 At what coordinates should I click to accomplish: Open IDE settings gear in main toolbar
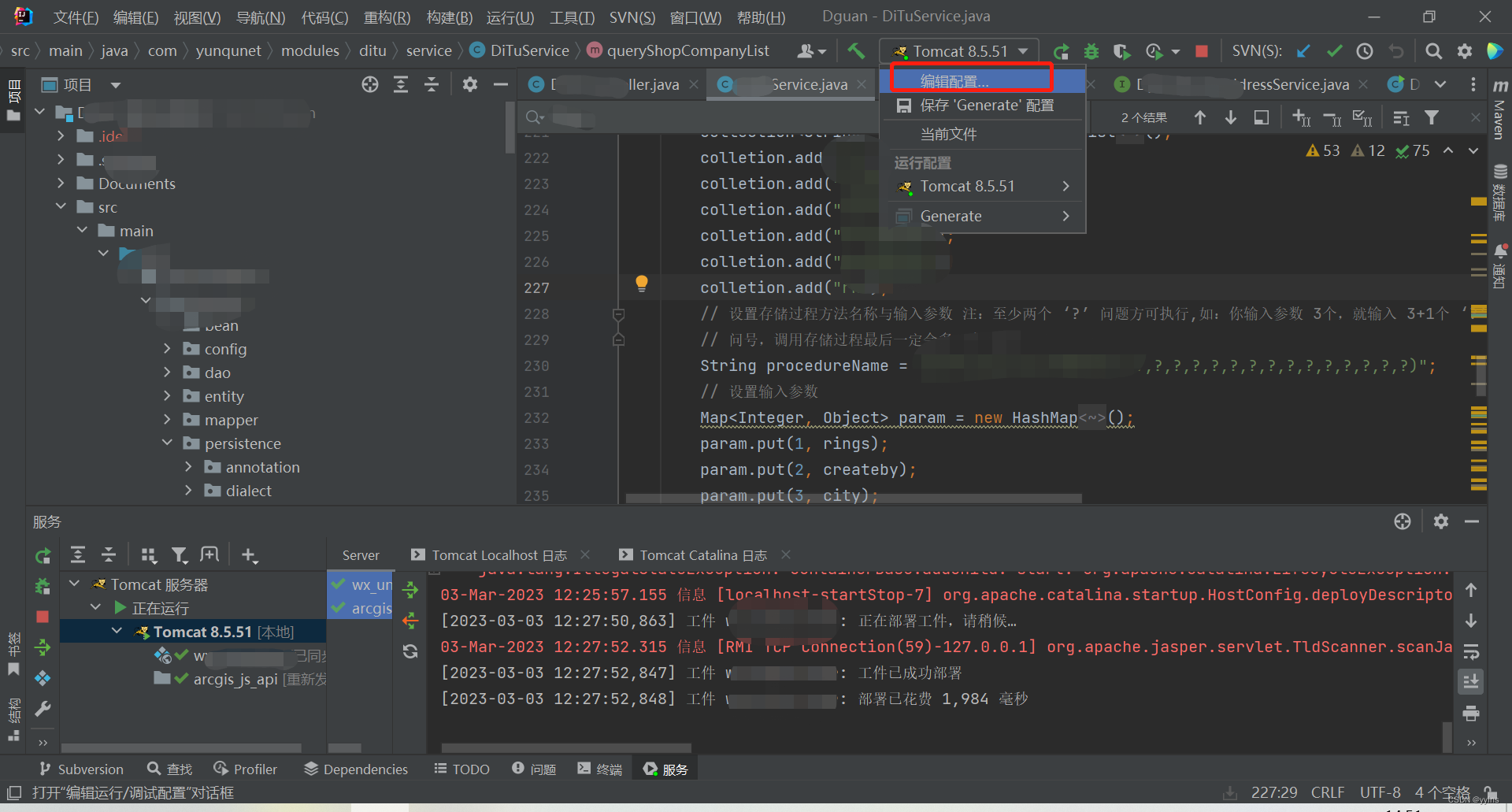pos(1465,51)
